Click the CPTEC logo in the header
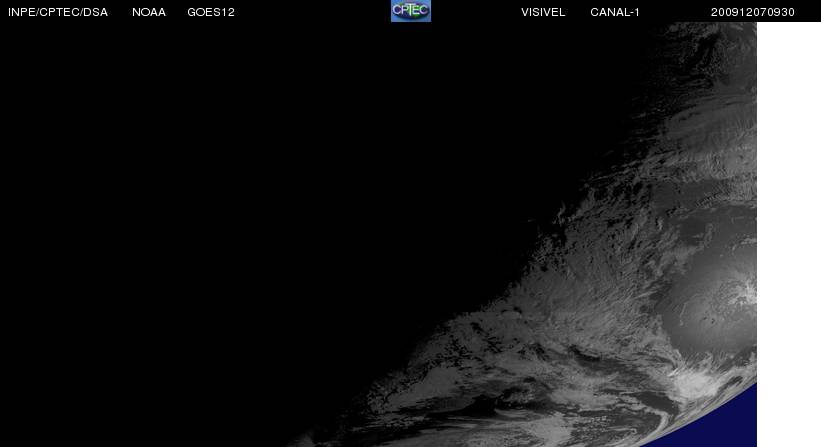The image size is (821, 447). pos(411,10)
